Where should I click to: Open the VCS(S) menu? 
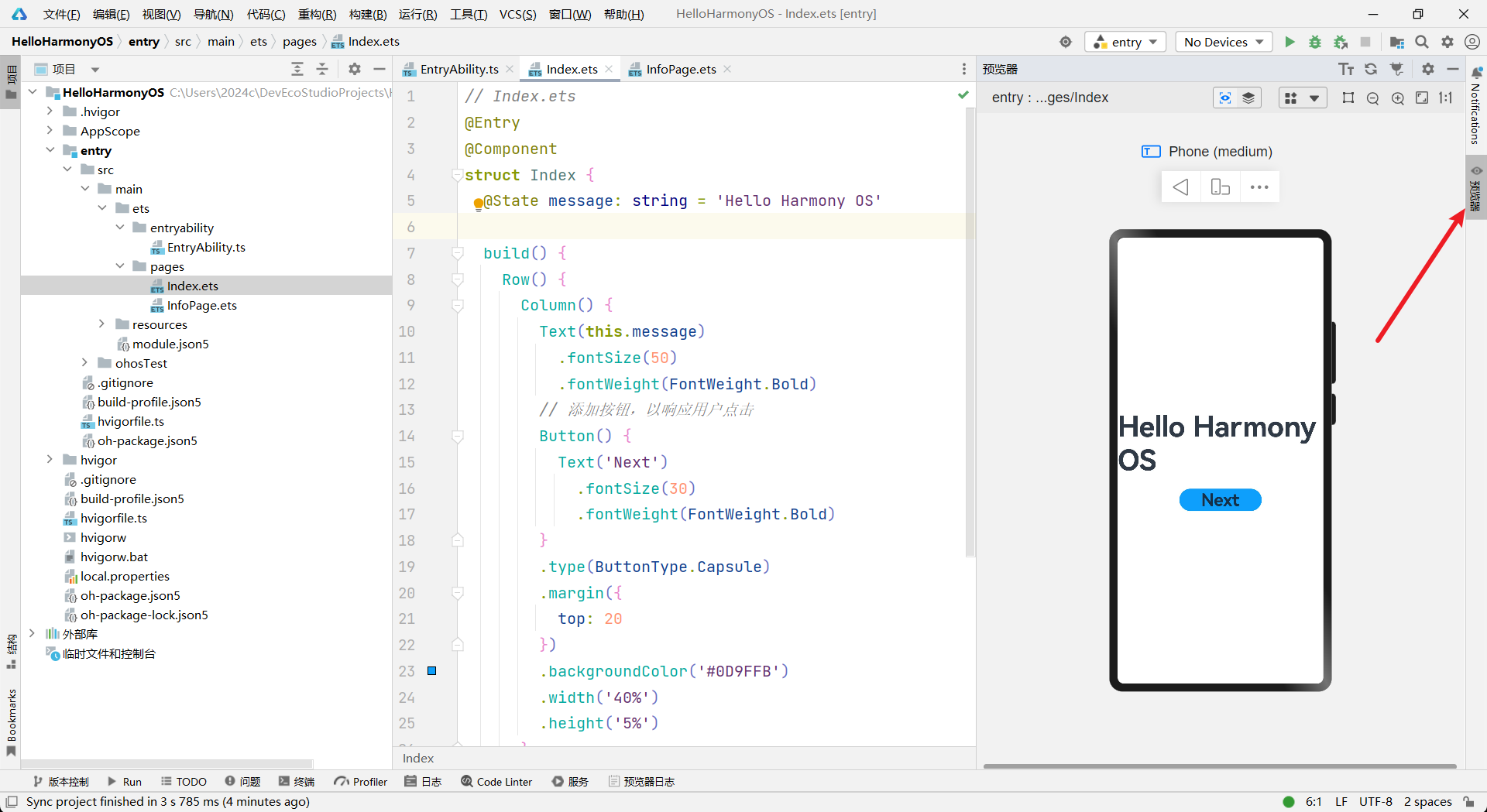pyautogui.click(x=517, y=14)
